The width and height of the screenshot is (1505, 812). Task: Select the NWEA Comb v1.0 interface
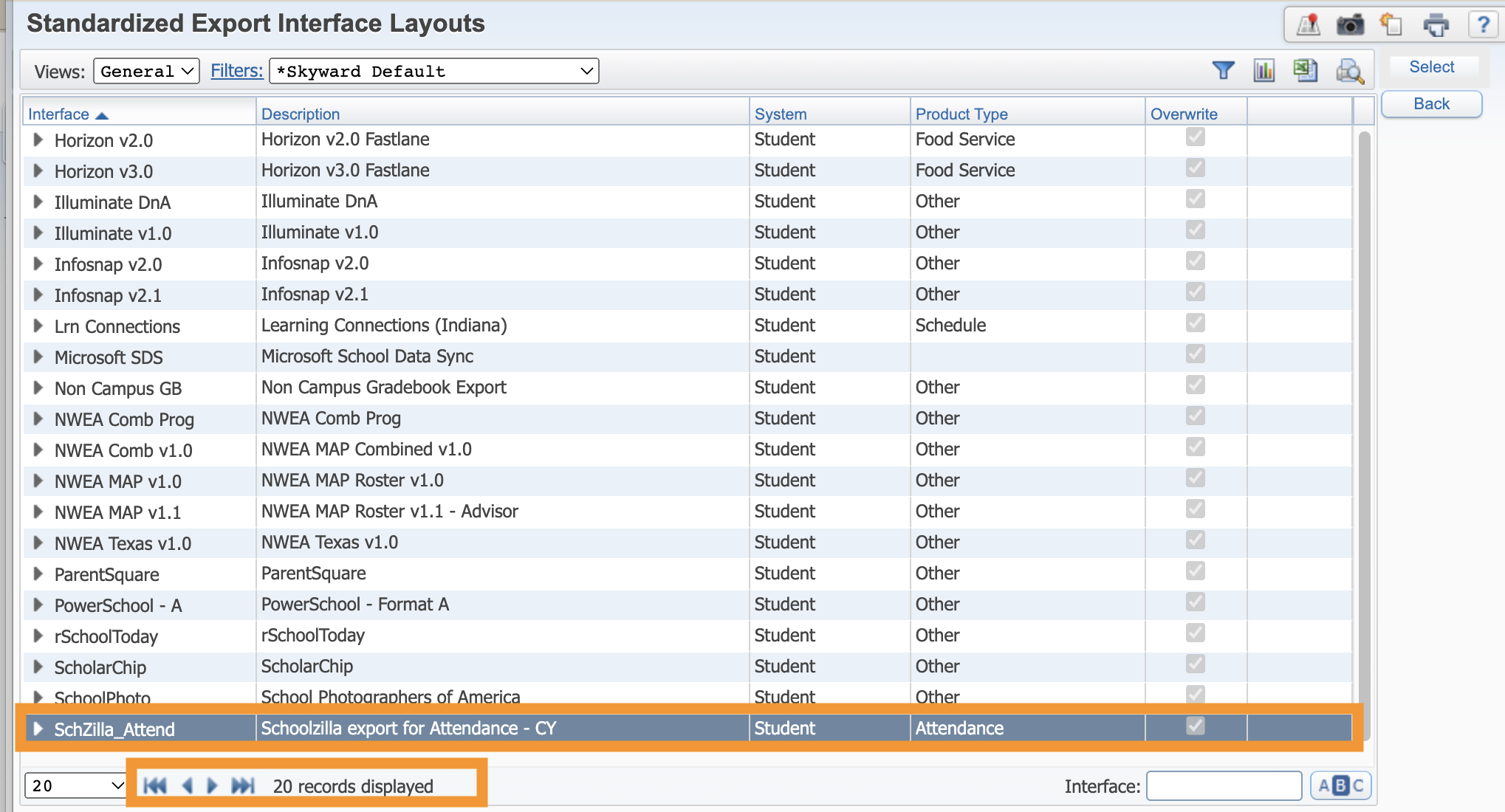pos(123,451)
